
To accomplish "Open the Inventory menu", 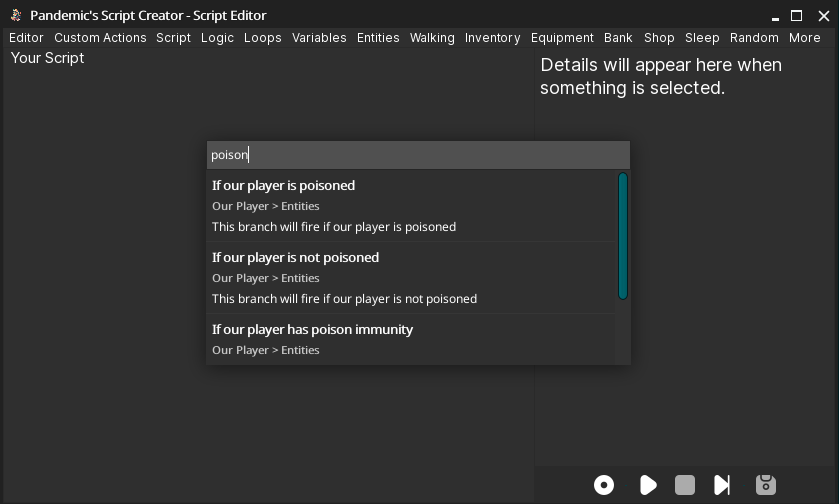I will pyautogui.click(x=492, y=38).
